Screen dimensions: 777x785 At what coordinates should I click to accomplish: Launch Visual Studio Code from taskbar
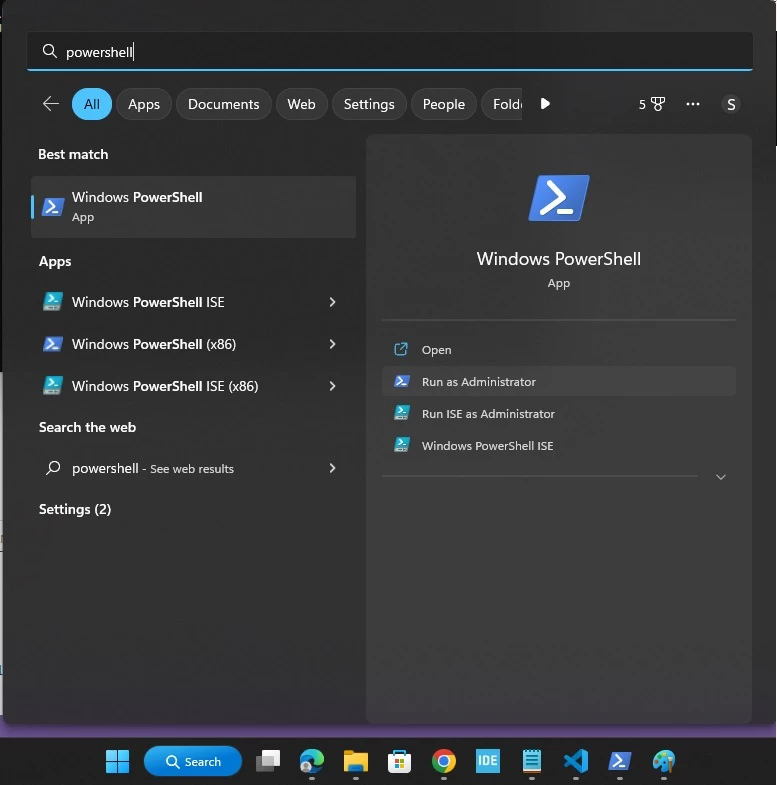tap(576, 761)
